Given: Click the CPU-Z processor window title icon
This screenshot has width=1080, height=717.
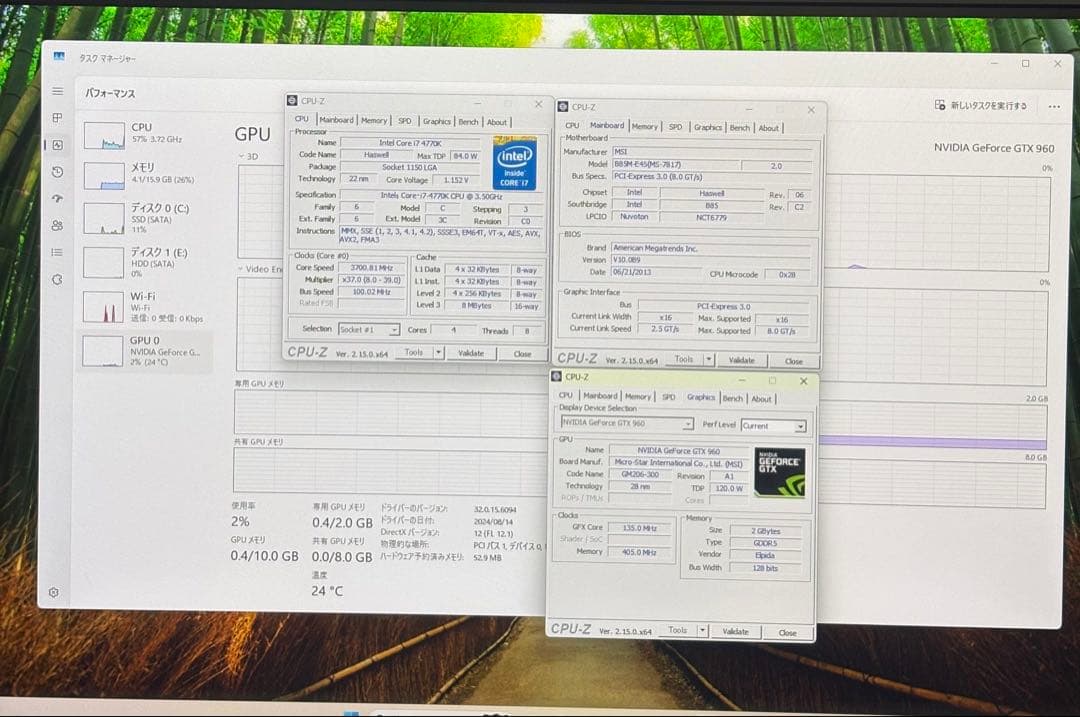Looking at the screenshot, I should point(292,101).
